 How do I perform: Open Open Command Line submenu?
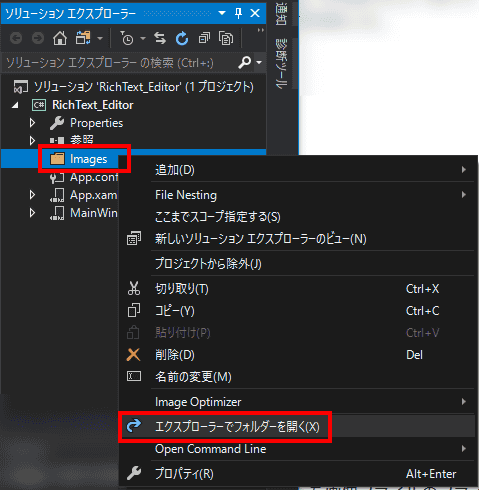click(x=298, y=449)
